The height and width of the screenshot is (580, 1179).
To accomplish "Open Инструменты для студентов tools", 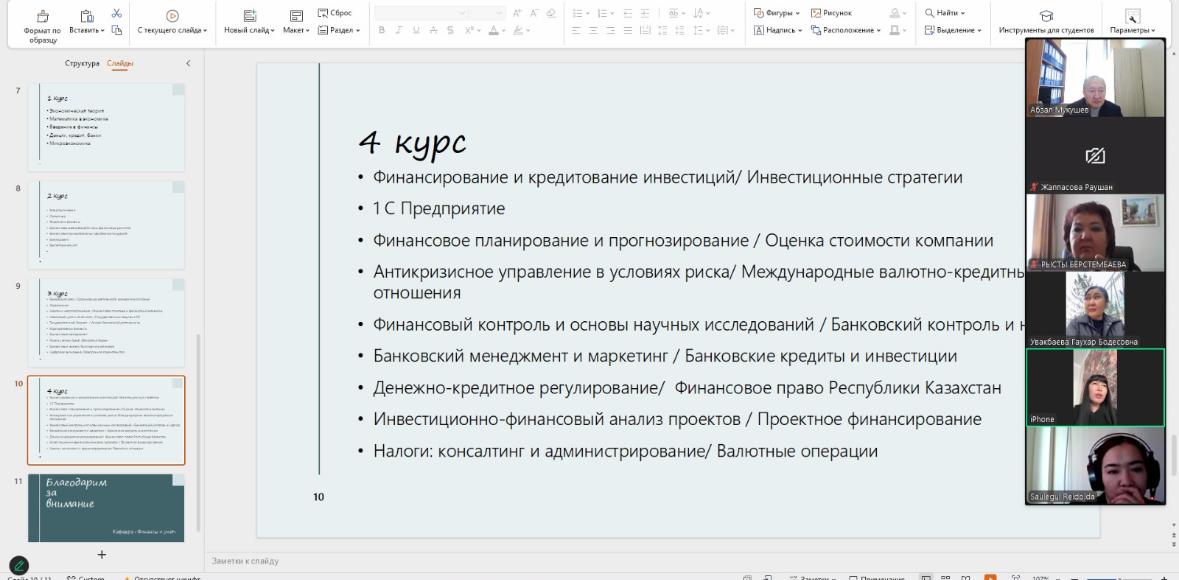I will 1039,21.
